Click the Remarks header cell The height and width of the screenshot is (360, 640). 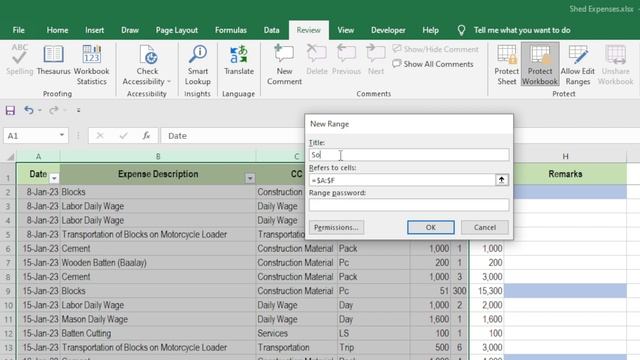(x=565, y=174)
